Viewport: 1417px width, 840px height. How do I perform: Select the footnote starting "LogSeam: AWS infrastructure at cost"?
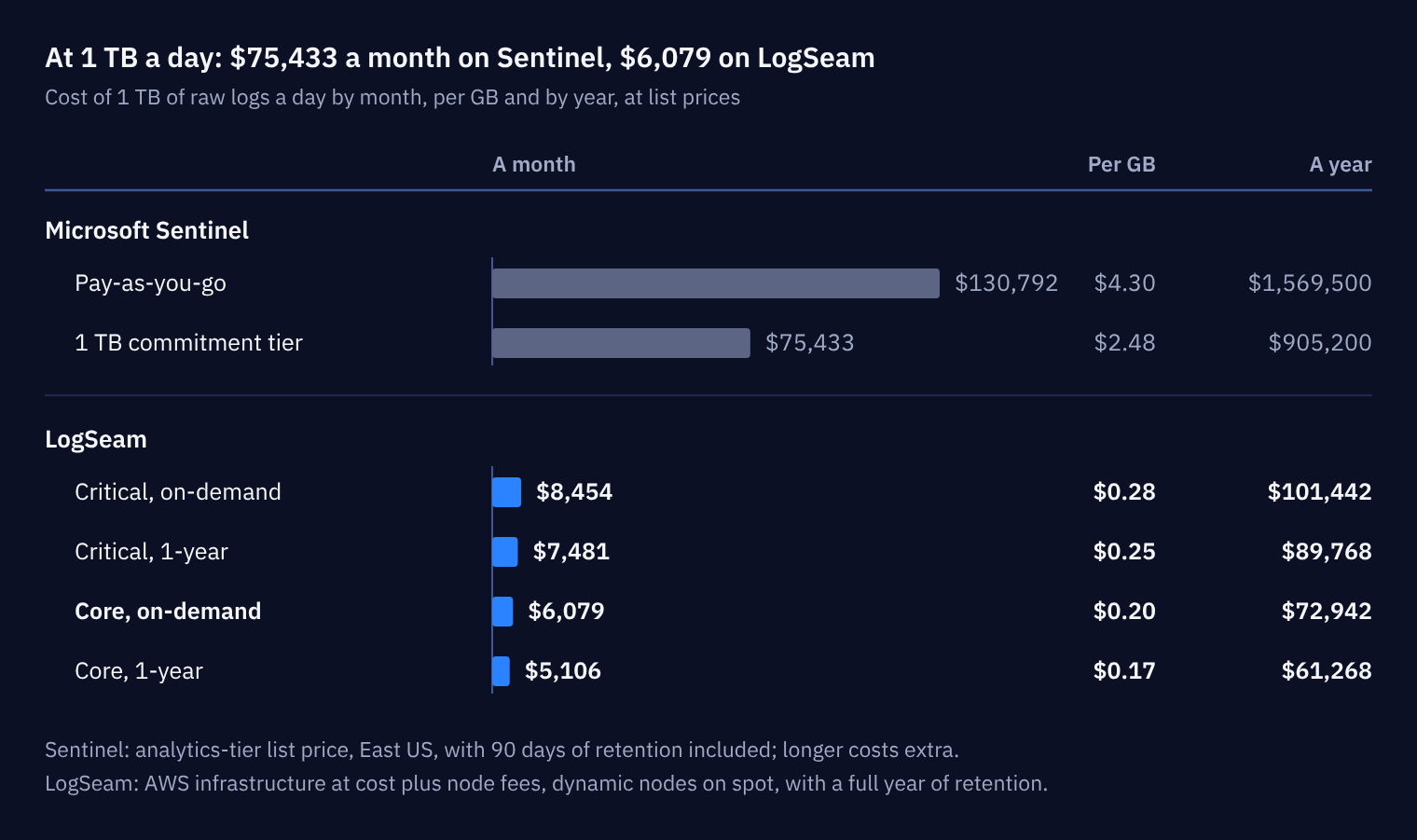coord(546,784)
